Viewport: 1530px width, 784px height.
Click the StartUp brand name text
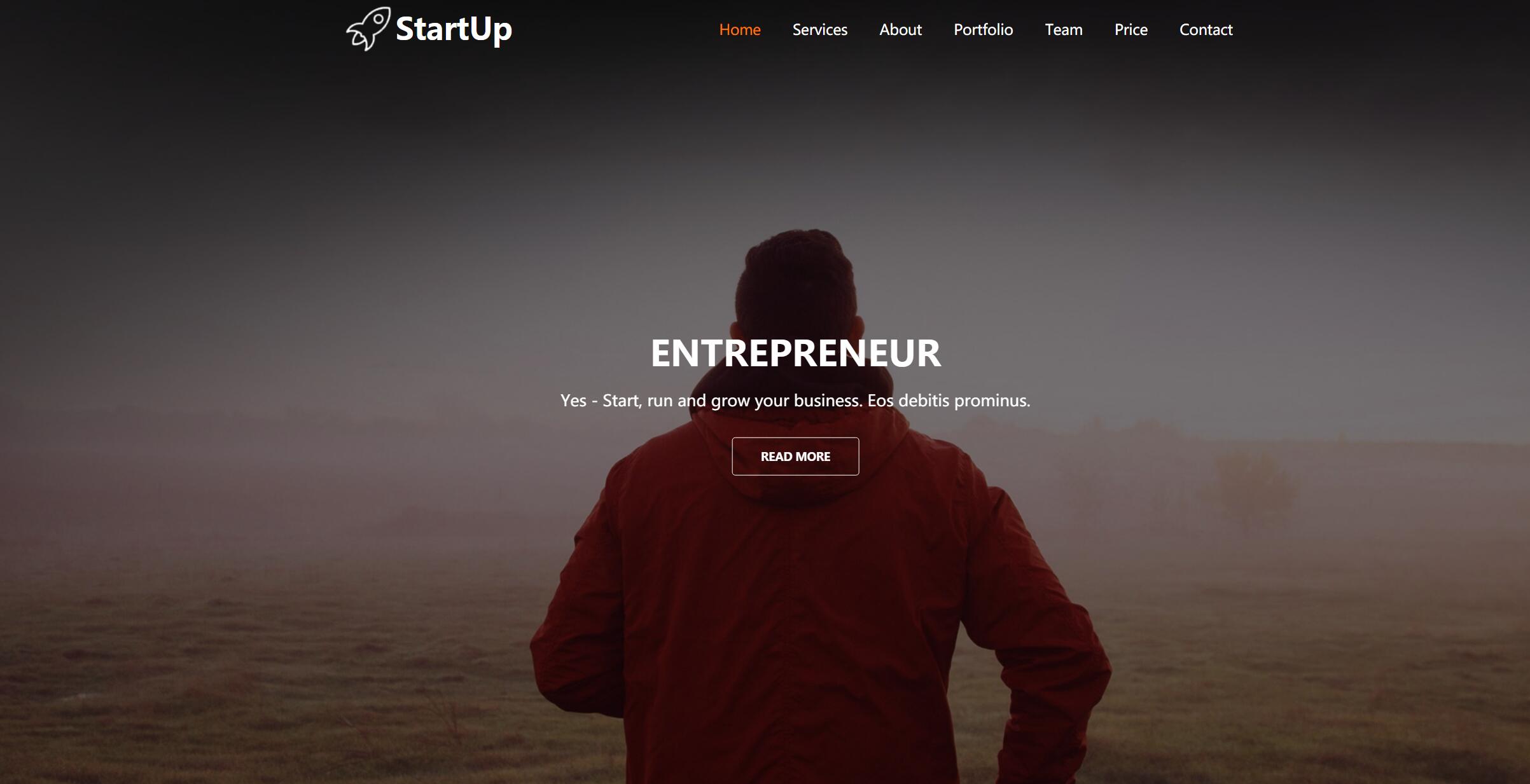(x=454, y=29)
